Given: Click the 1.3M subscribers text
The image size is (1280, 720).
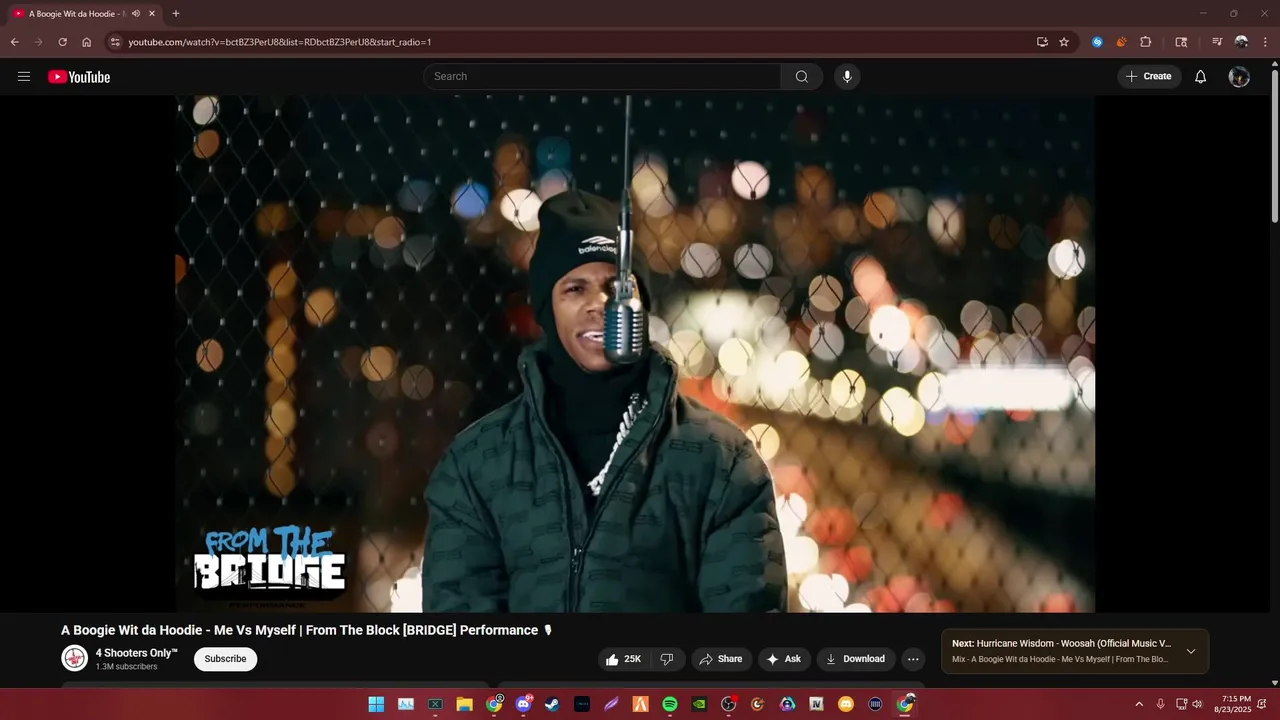Looking at the screenshot, I should (126, 667).
